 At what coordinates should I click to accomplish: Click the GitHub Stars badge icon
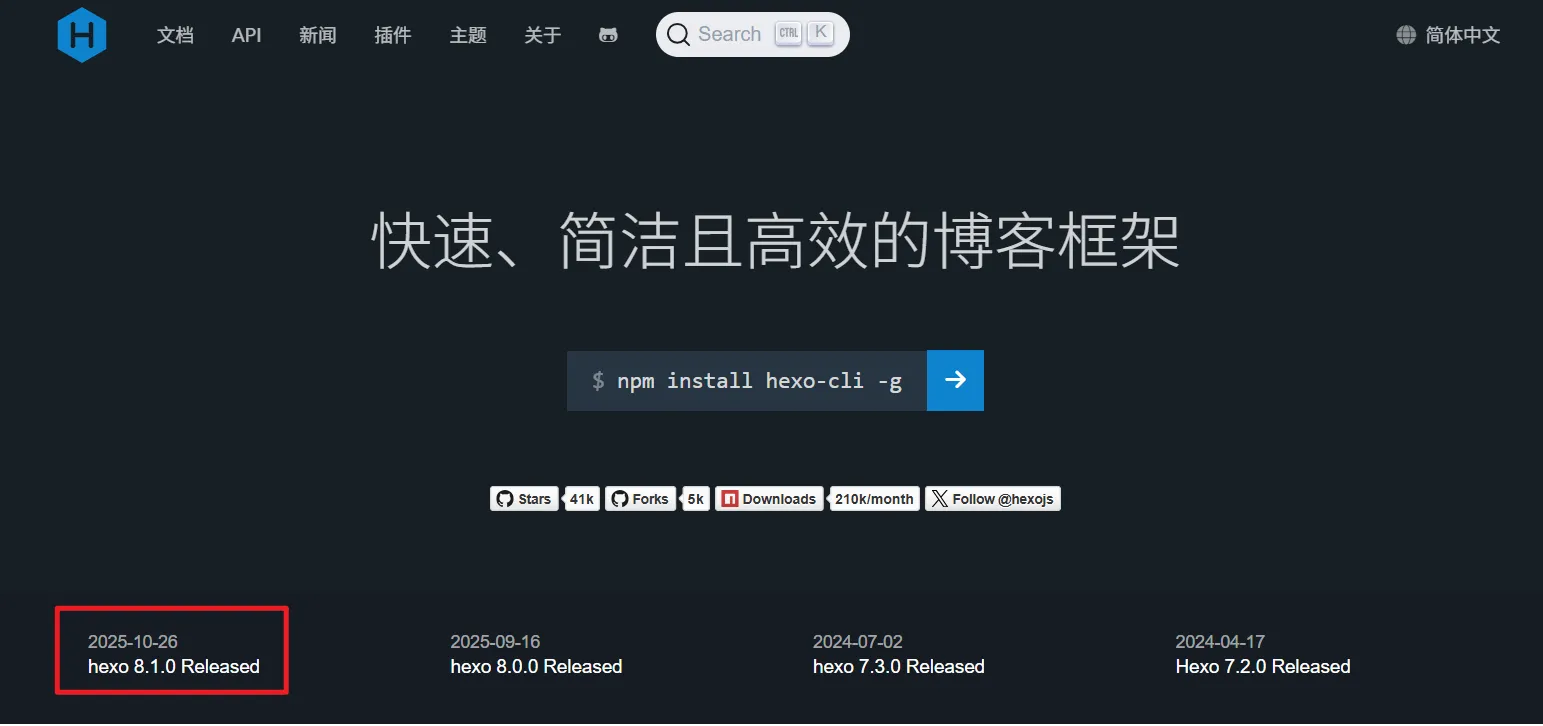click(504, 498)
